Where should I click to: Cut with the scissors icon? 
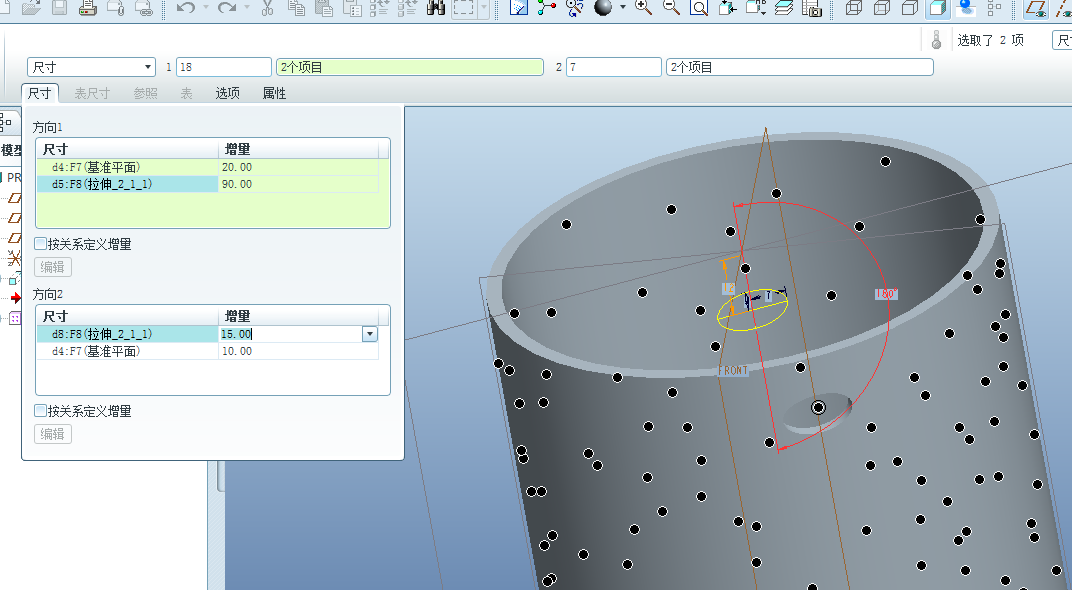tap(267, 8)
